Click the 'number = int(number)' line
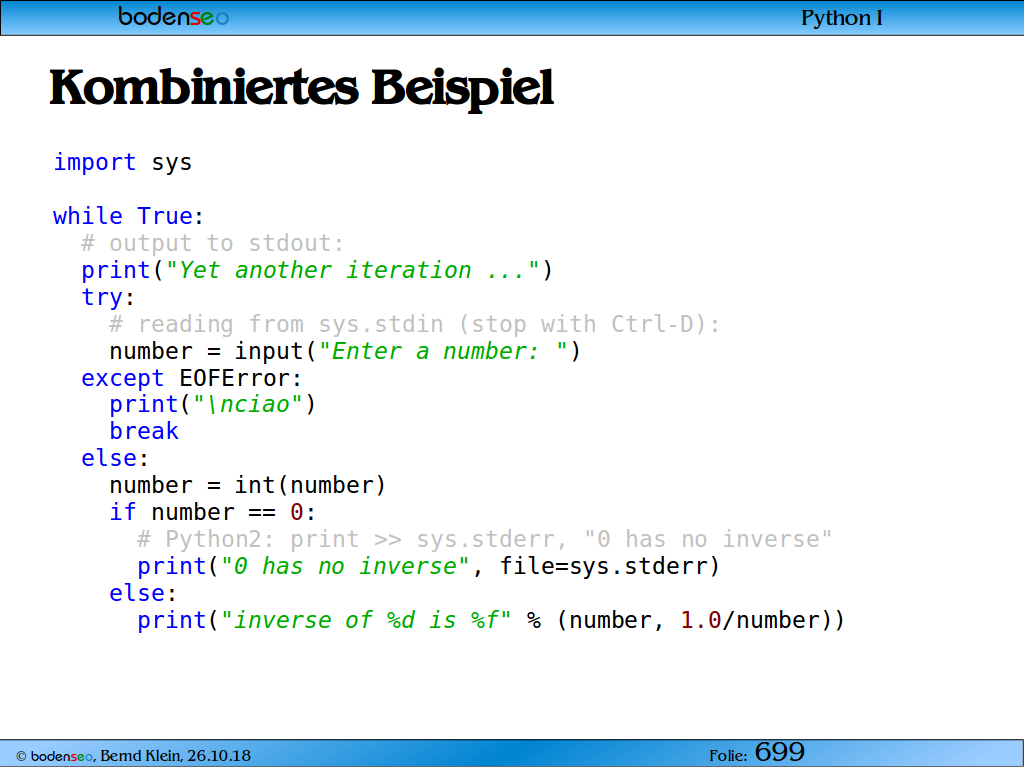 (x=248, y=485)
